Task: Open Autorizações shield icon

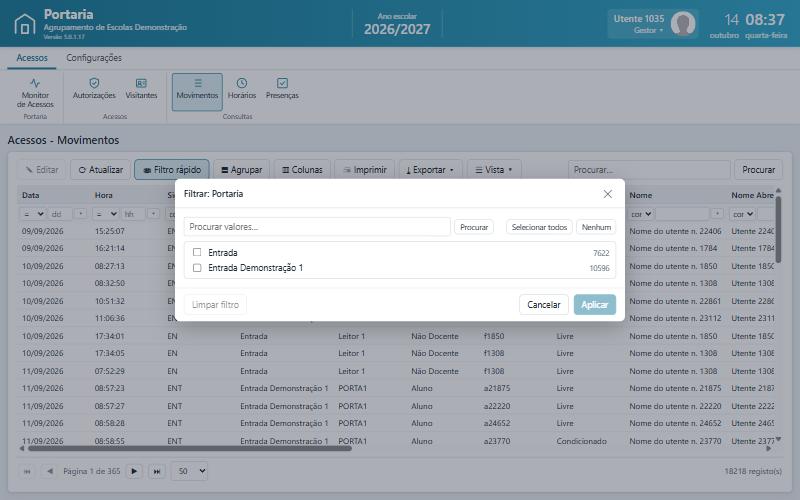Action: click(94, 83)
